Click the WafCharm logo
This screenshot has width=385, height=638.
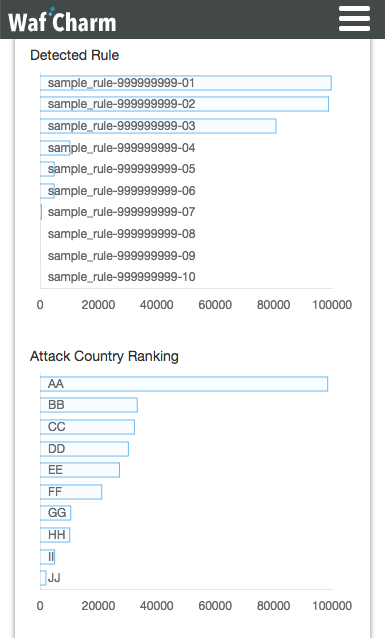62,20
